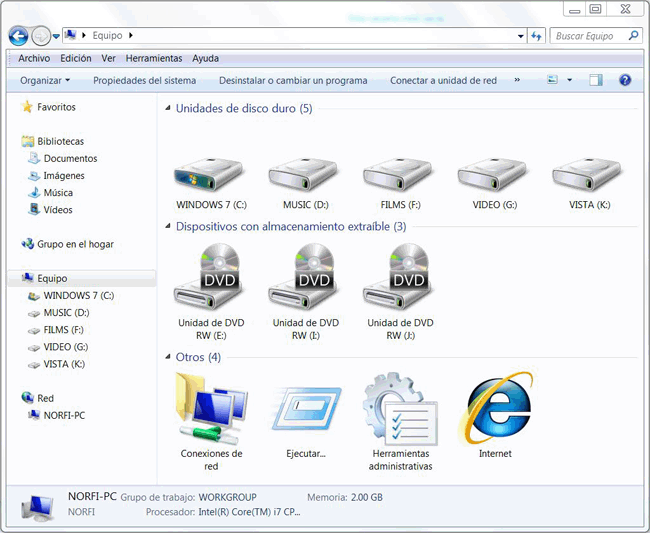Select NORFI-PC under Red

pos(64,415)
